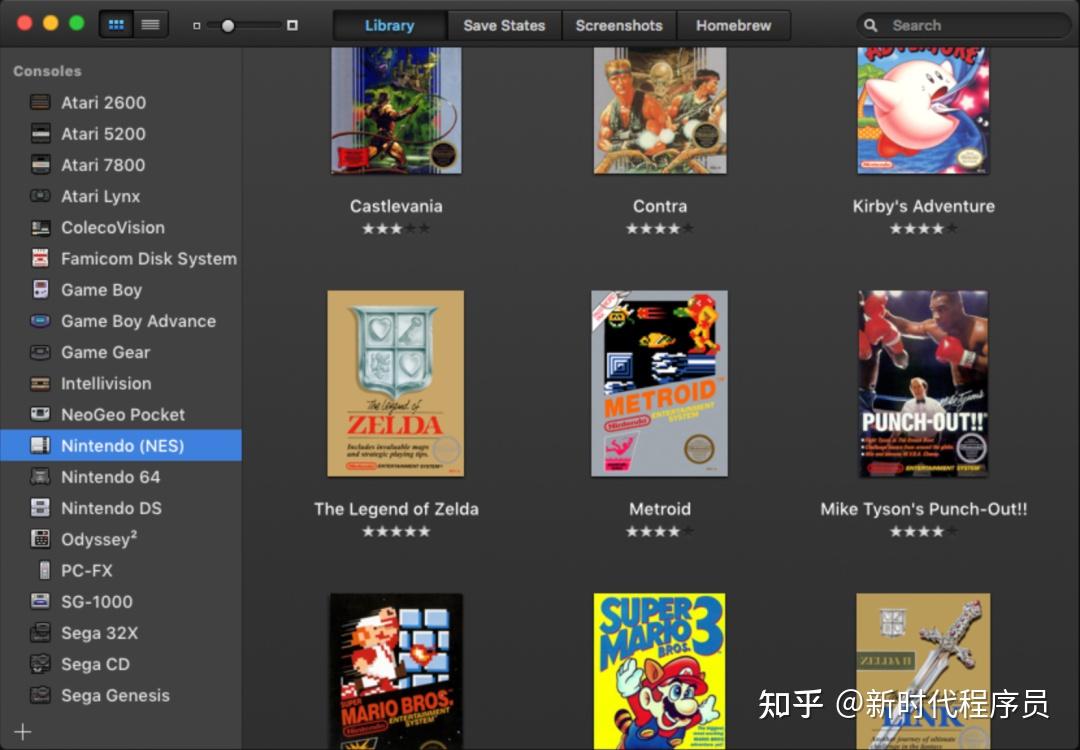Click the Game Boy handheld icon

click(41, 289)
